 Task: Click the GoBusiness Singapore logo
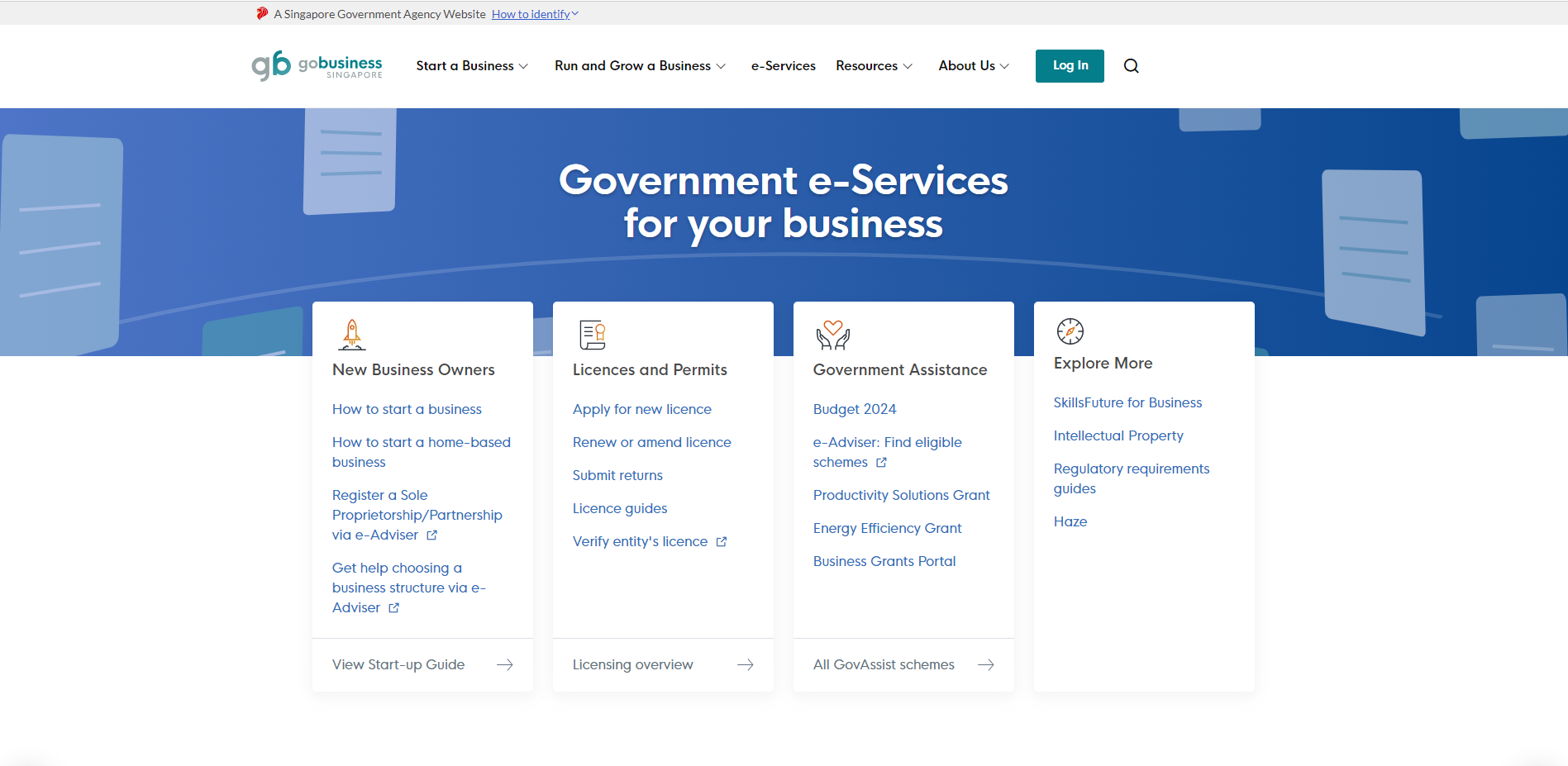click(317, 65)
